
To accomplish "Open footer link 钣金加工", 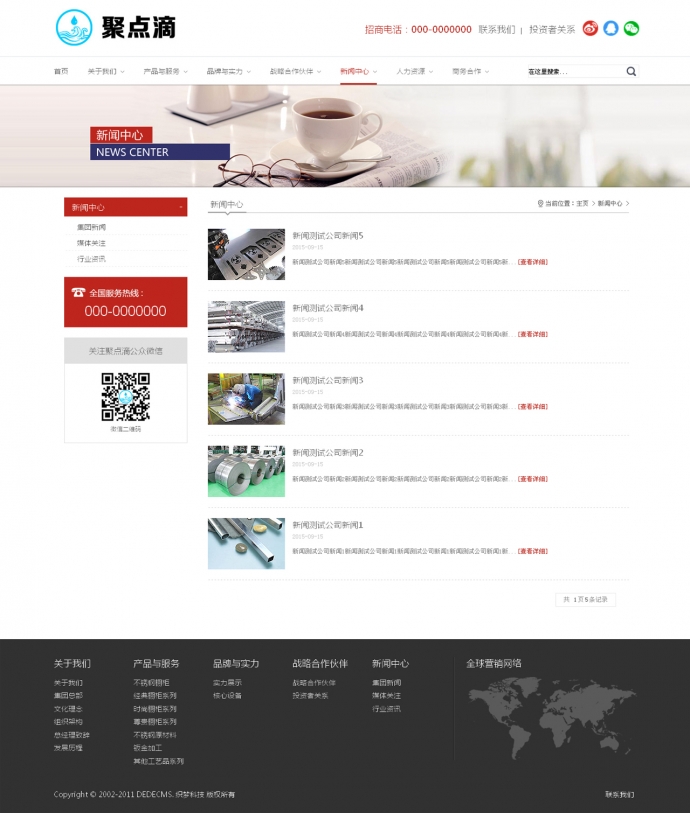I will coord(148,748).
